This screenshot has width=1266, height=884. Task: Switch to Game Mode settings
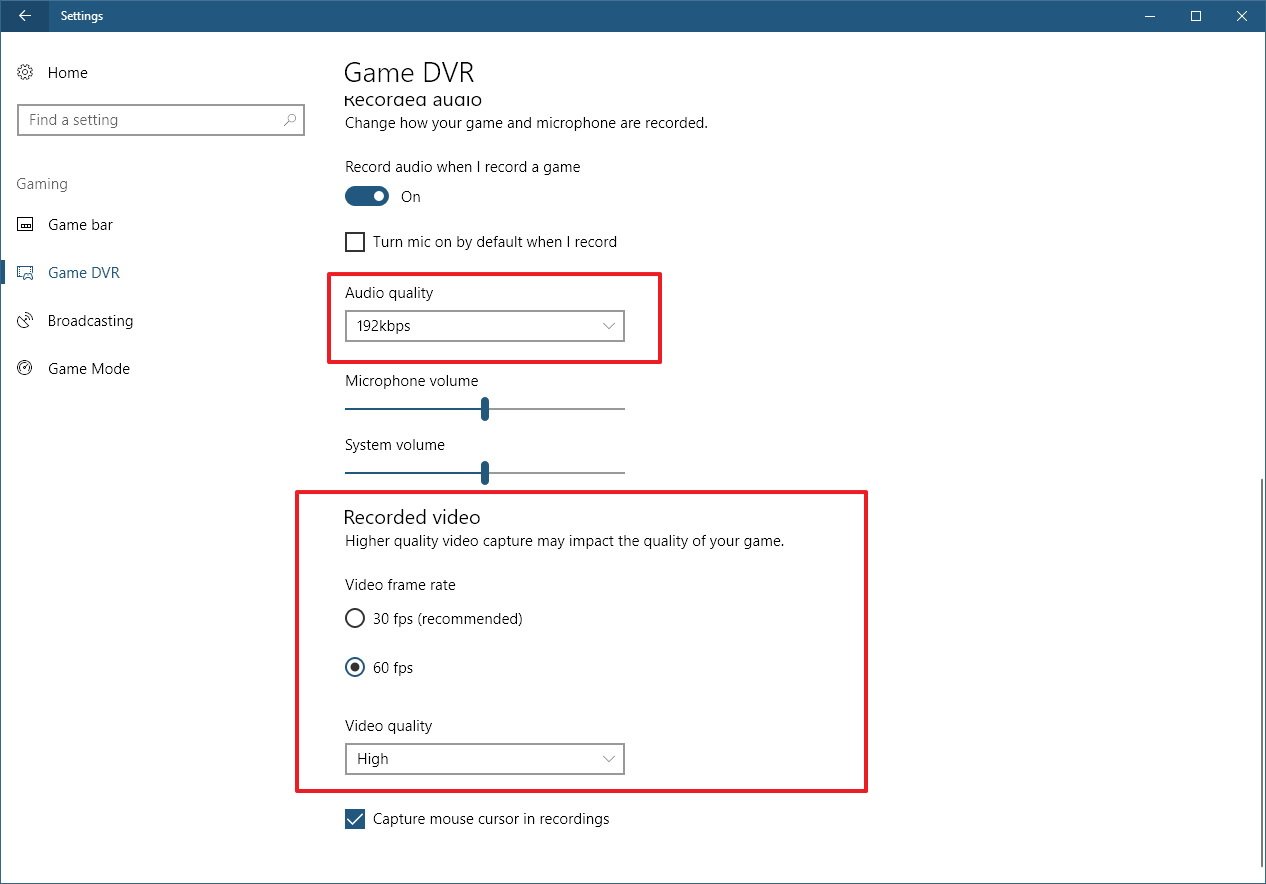click(x=88, y=369)
